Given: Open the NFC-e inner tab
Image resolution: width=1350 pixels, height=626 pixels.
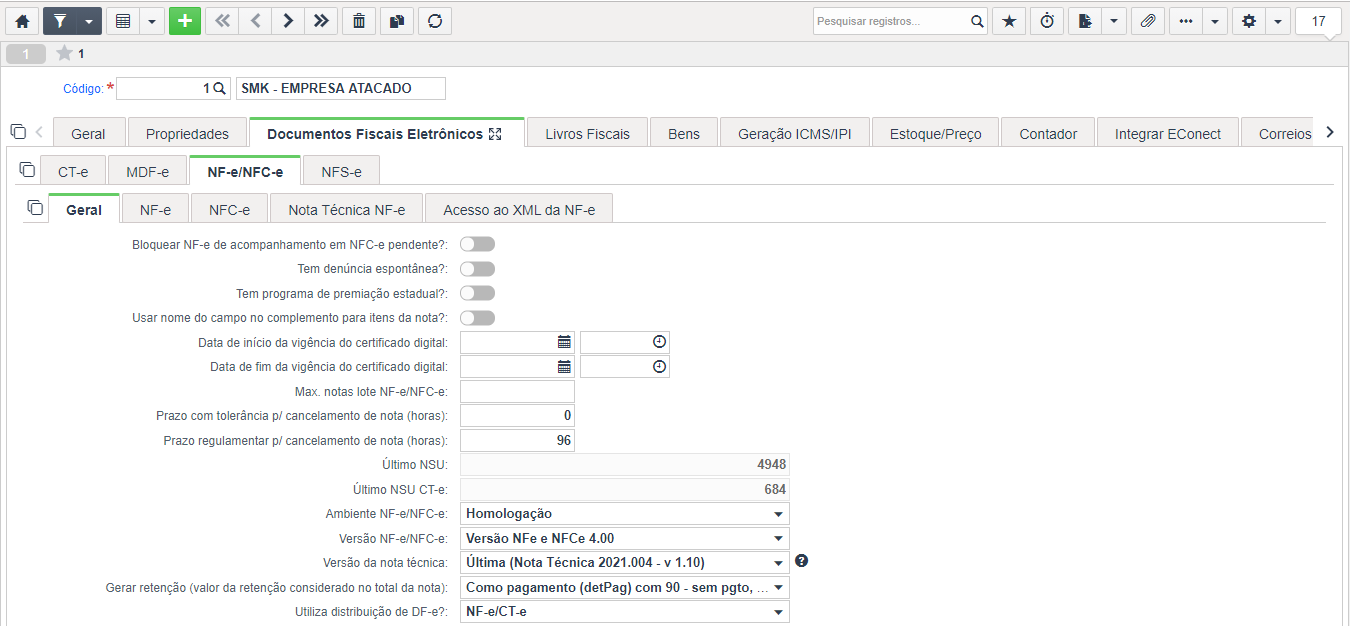Looking at the screenshot, I should click(229, 209).
